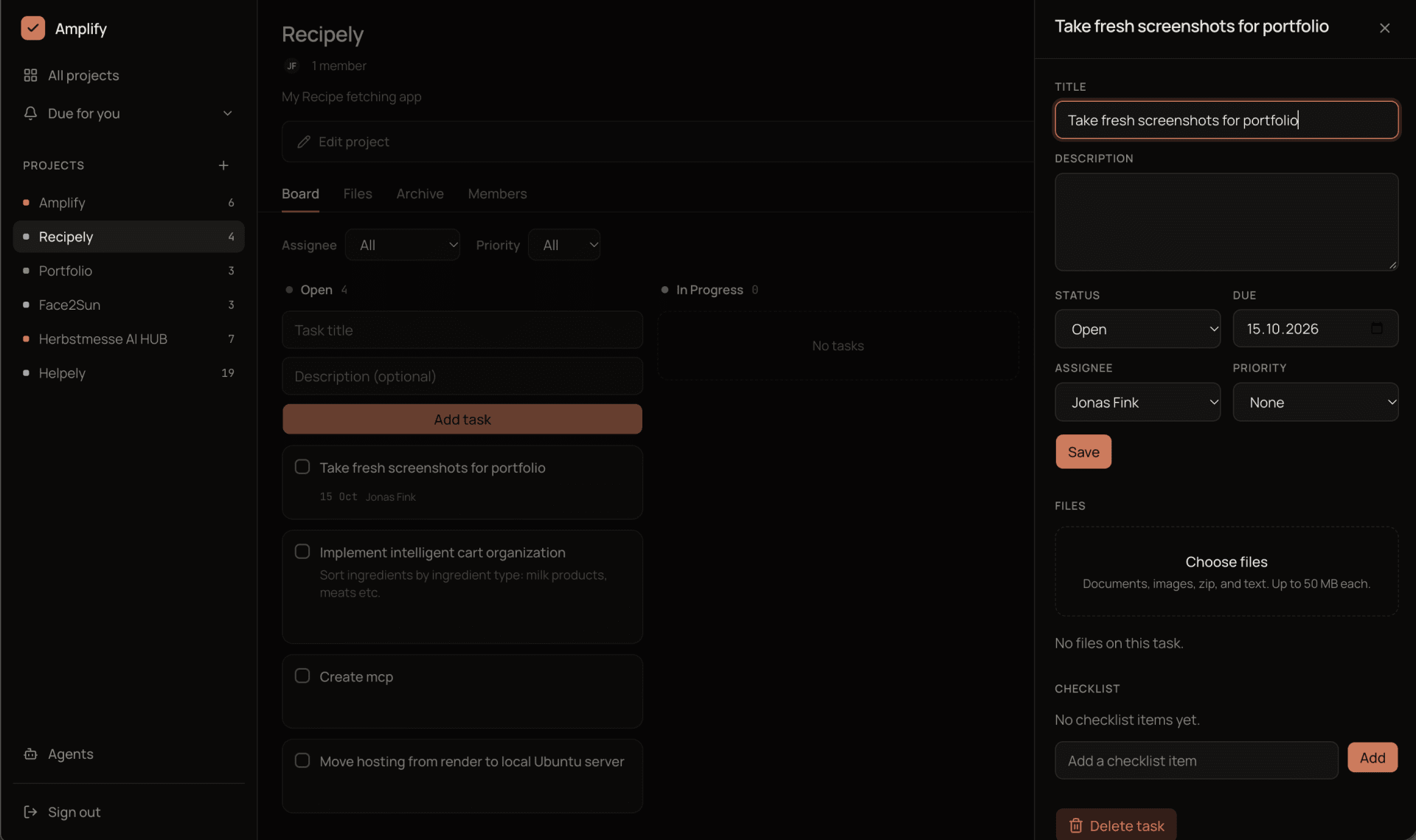Click the Due for you bell icon
Viewport: 1416px width, 840px height.
pos(30,113)
